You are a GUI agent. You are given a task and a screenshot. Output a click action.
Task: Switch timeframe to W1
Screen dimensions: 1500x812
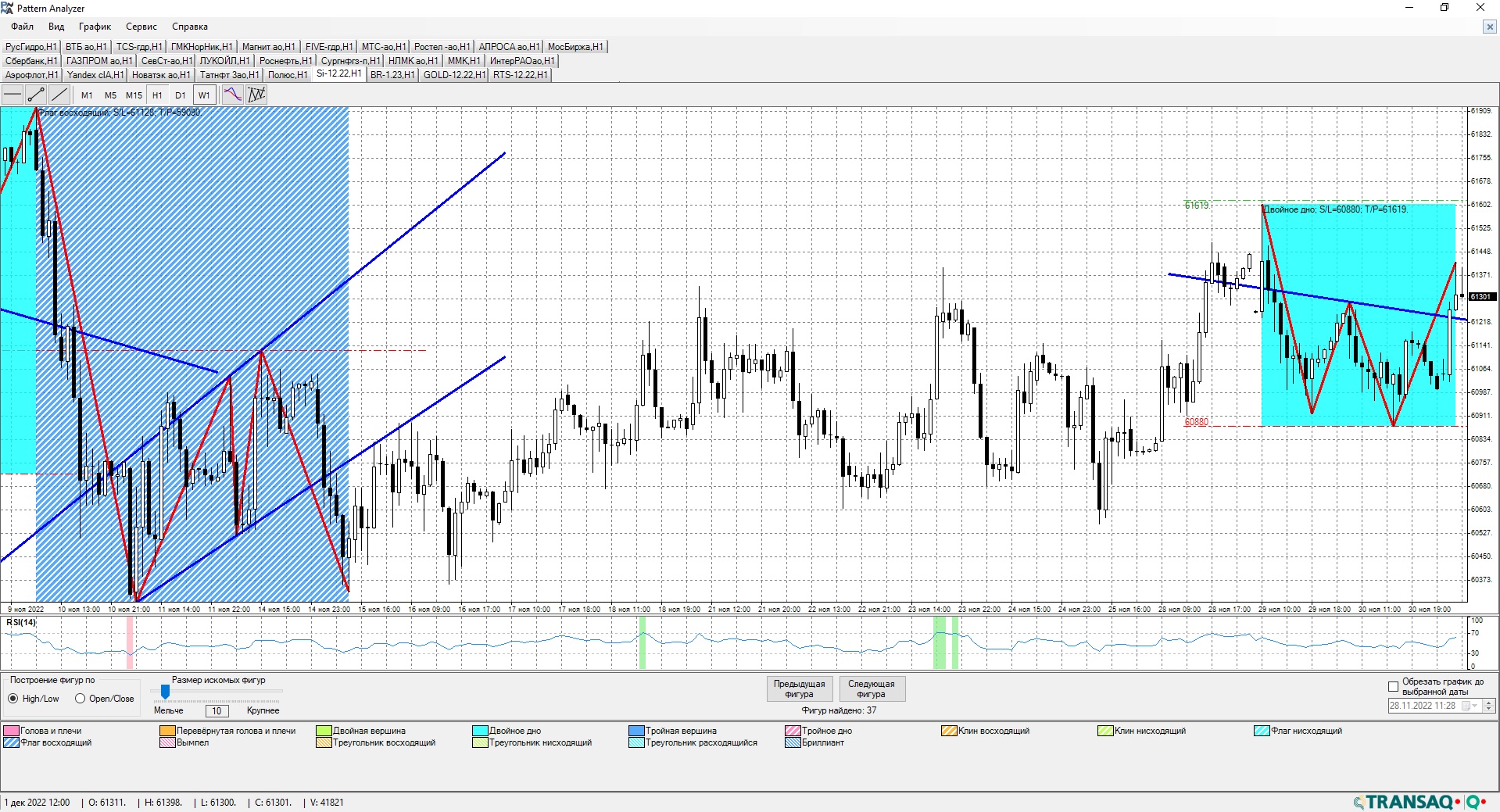click(204, 95)
